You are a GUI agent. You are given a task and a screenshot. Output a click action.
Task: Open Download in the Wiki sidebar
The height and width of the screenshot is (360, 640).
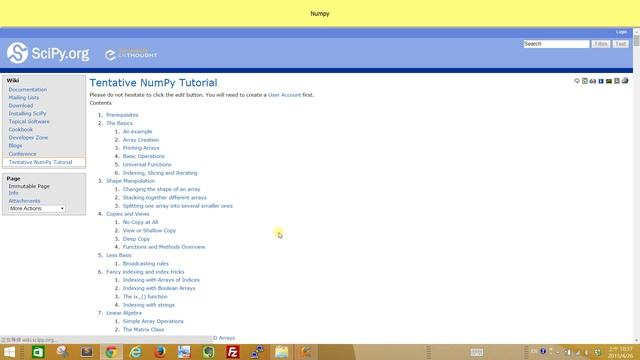(21, 105)
